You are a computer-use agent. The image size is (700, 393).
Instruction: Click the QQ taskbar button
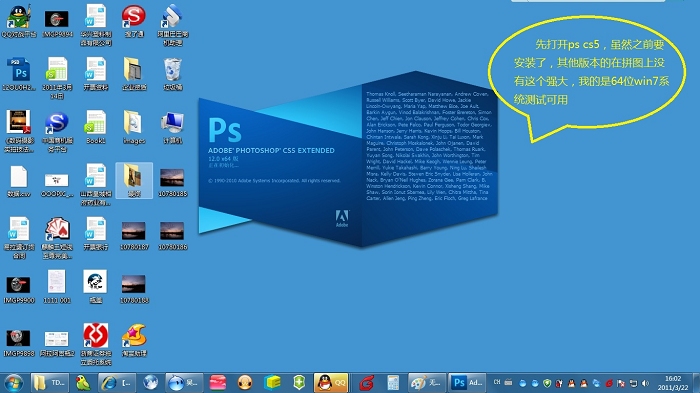coord(331,383)
